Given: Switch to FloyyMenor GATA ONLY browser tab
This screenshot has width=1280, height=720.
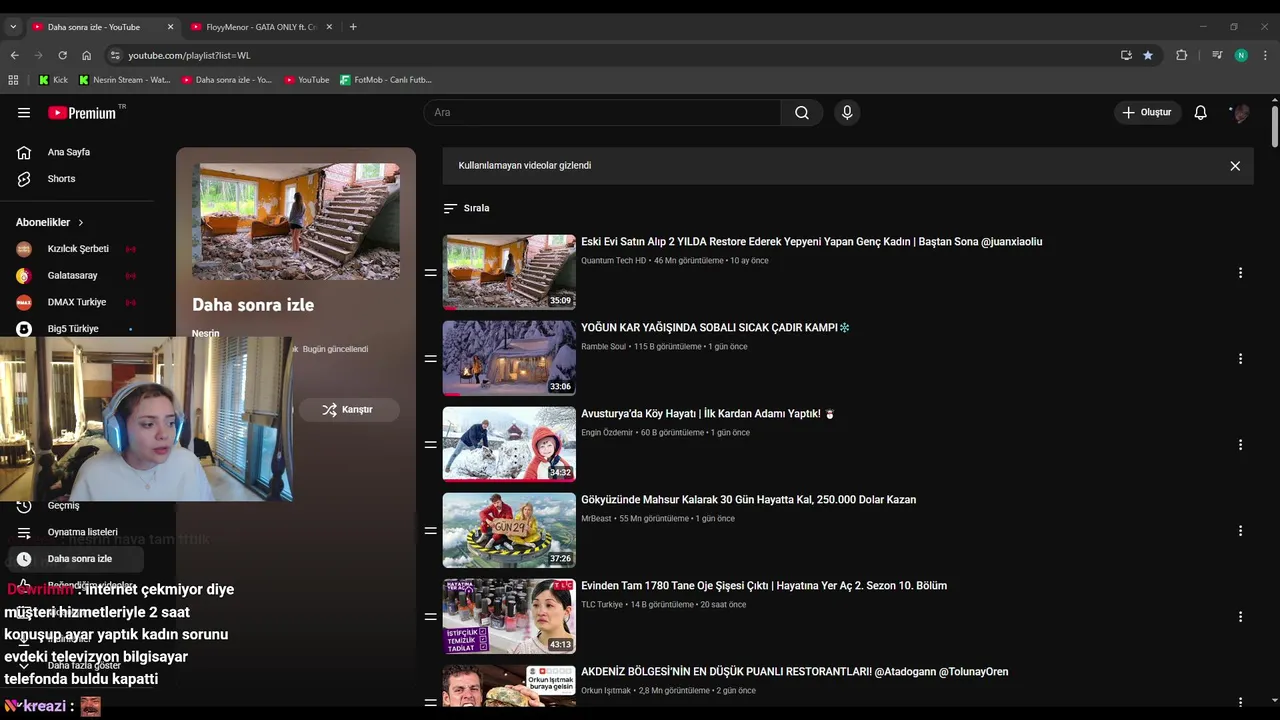Looking at the screenshot, I should [261, 27].
